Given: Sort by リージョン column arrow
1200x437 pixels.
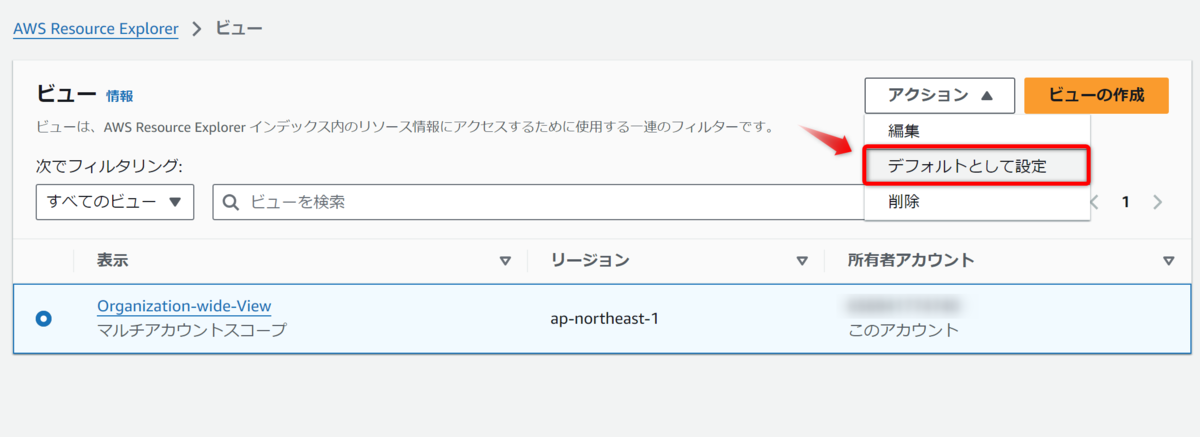Looking at the screenshot, I should tap(802, 261).
